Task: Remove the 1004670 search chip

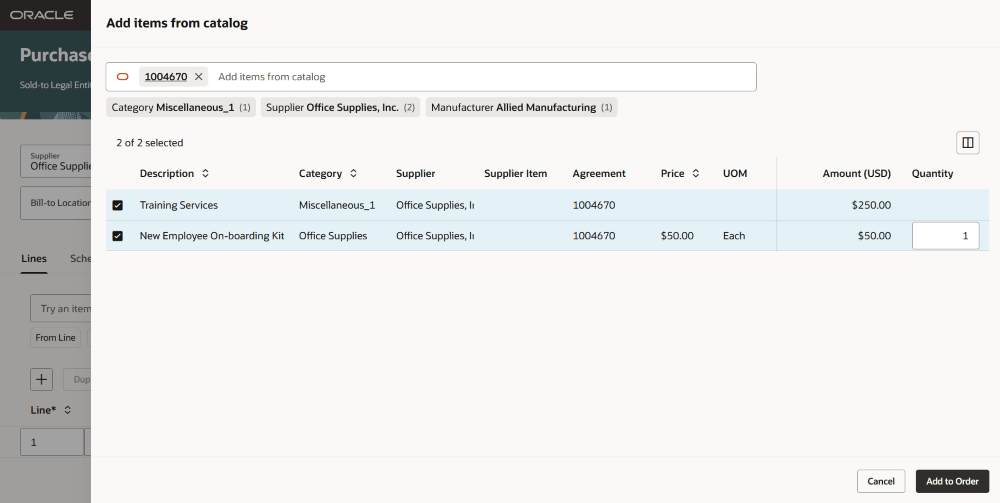Action: pyautogui.click(x=198, y=77)
